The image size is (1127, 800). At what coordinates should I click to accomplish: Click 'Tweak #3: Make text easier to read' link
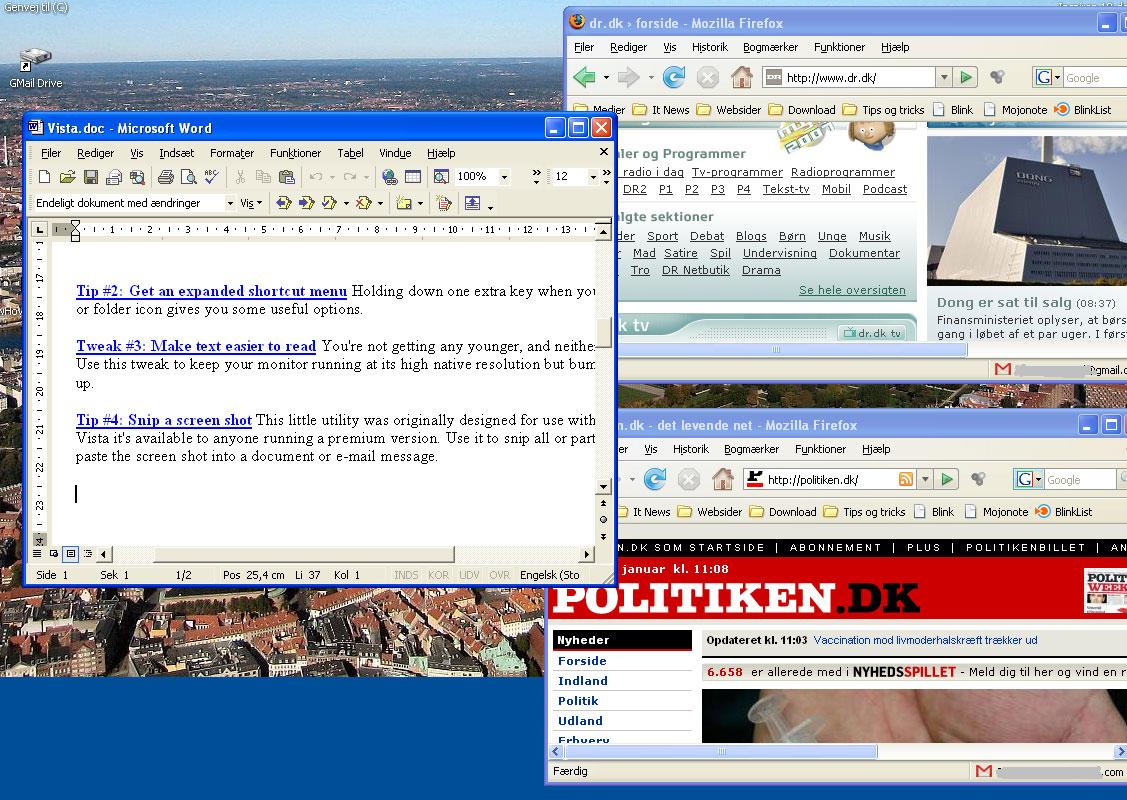click(x=196, y=346)
